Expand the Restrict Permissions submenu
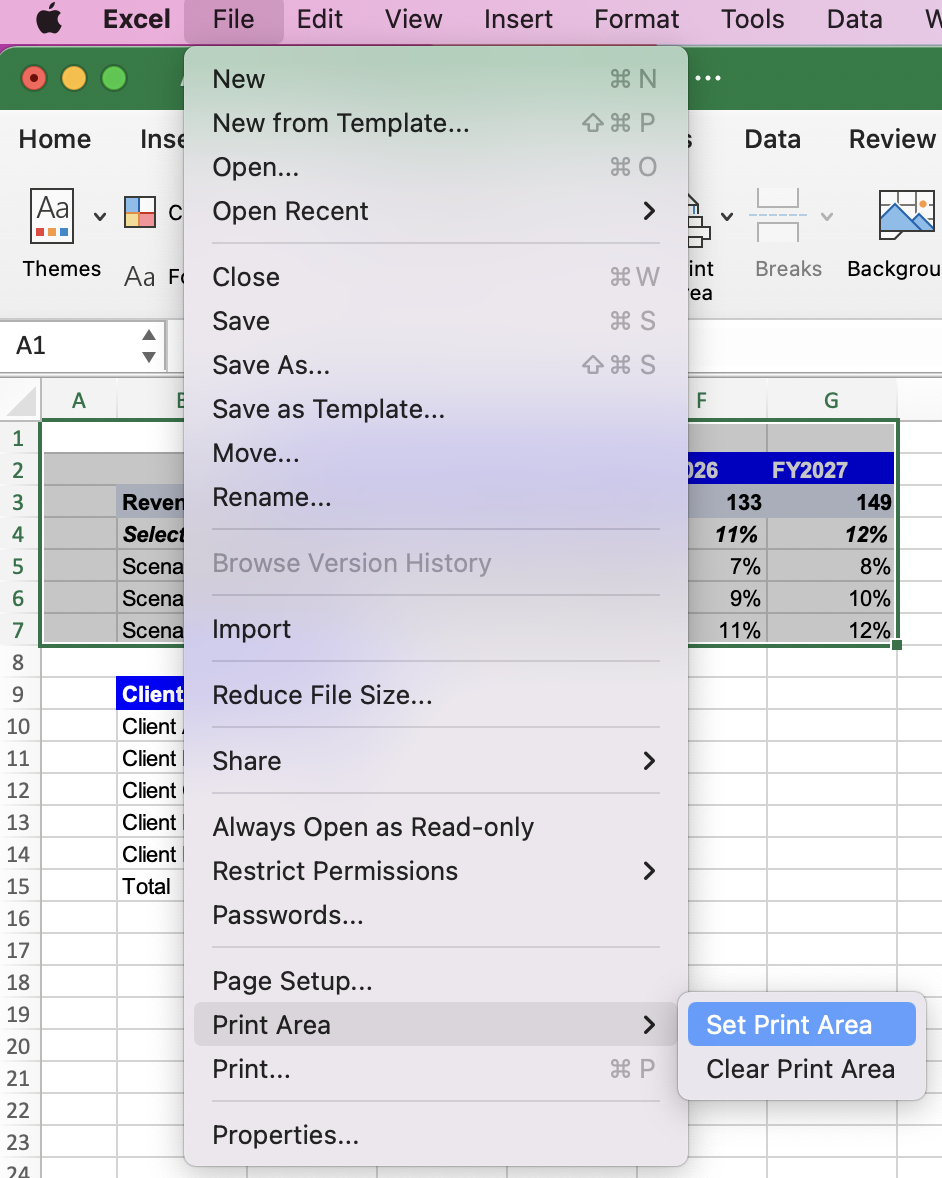 649,871
